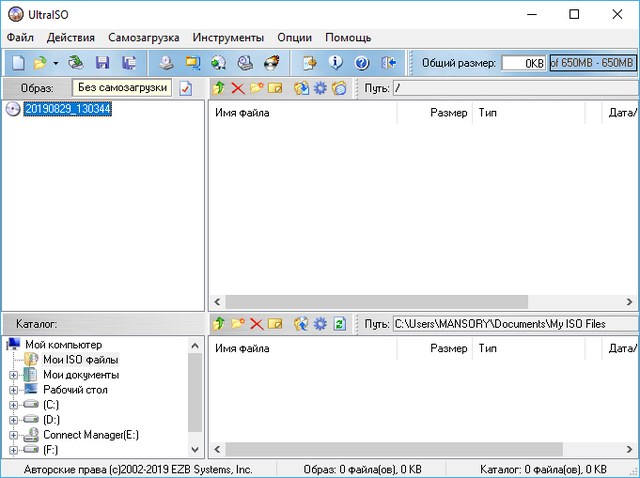Expand the Мои документы tree node
The height and width of the screenshot is (478, 640).
point(14,375)
